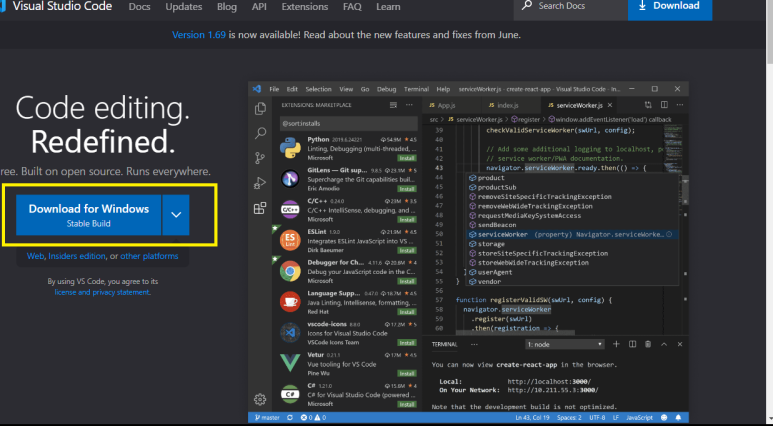773x426 pixels.
Task: Select the Search icon in activity bar
Action: [260, 133]
